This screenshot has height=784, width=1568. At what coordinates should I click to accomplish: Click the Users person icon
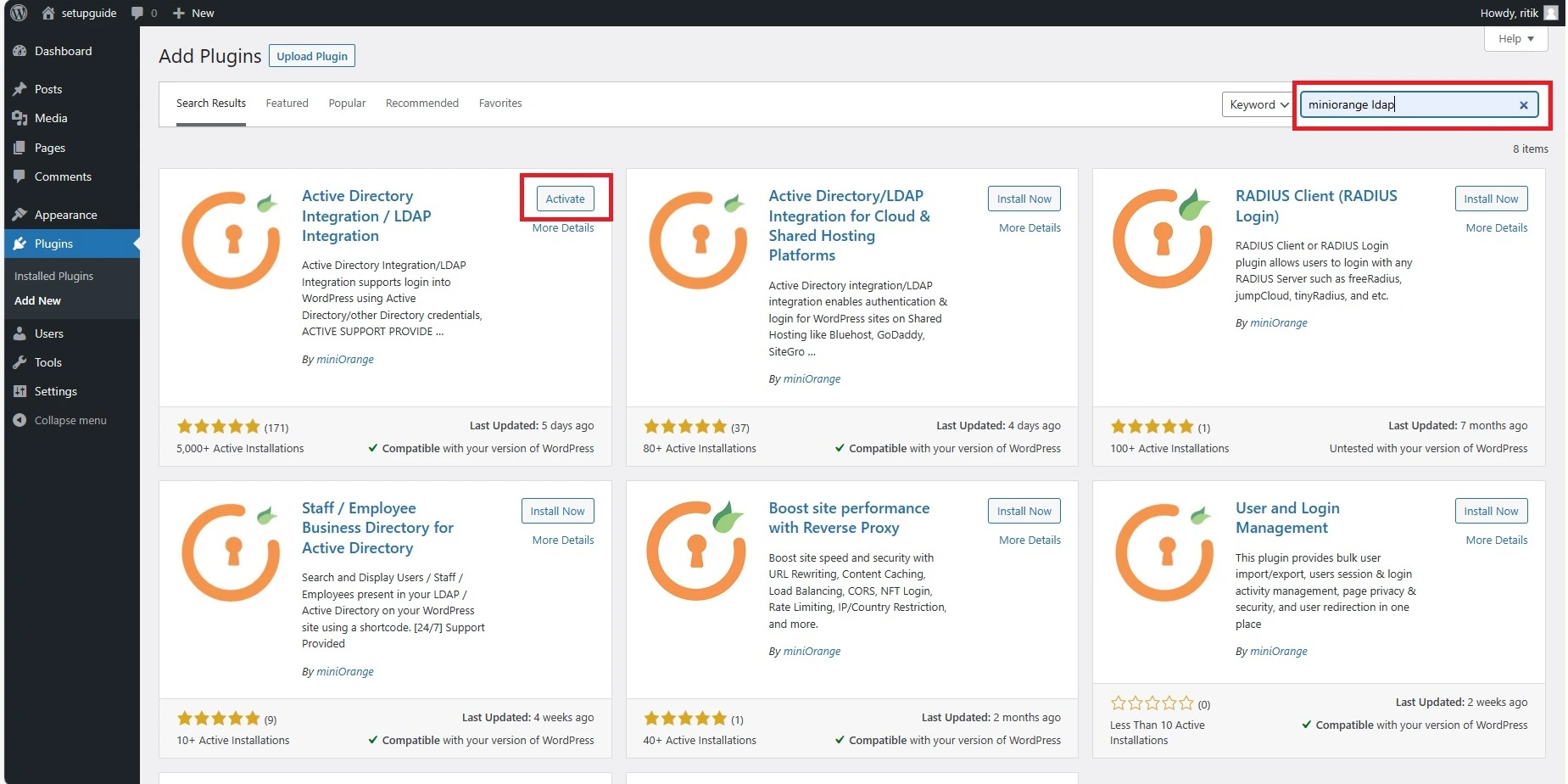[20, 333]
